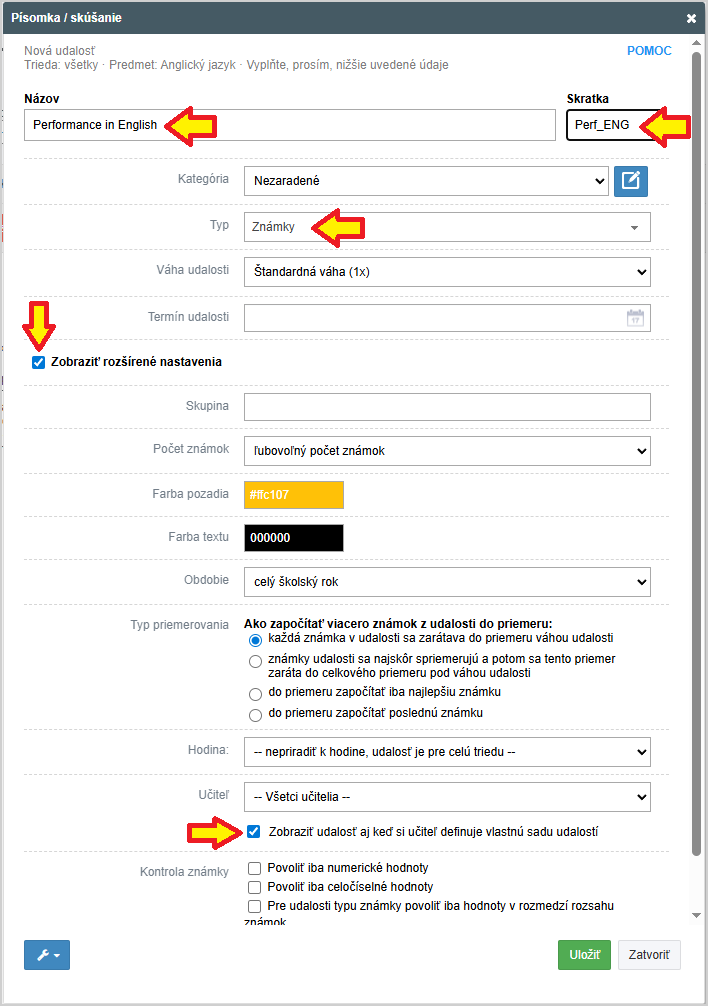Open the Kategória dropdown

click(x=426, y=181)
